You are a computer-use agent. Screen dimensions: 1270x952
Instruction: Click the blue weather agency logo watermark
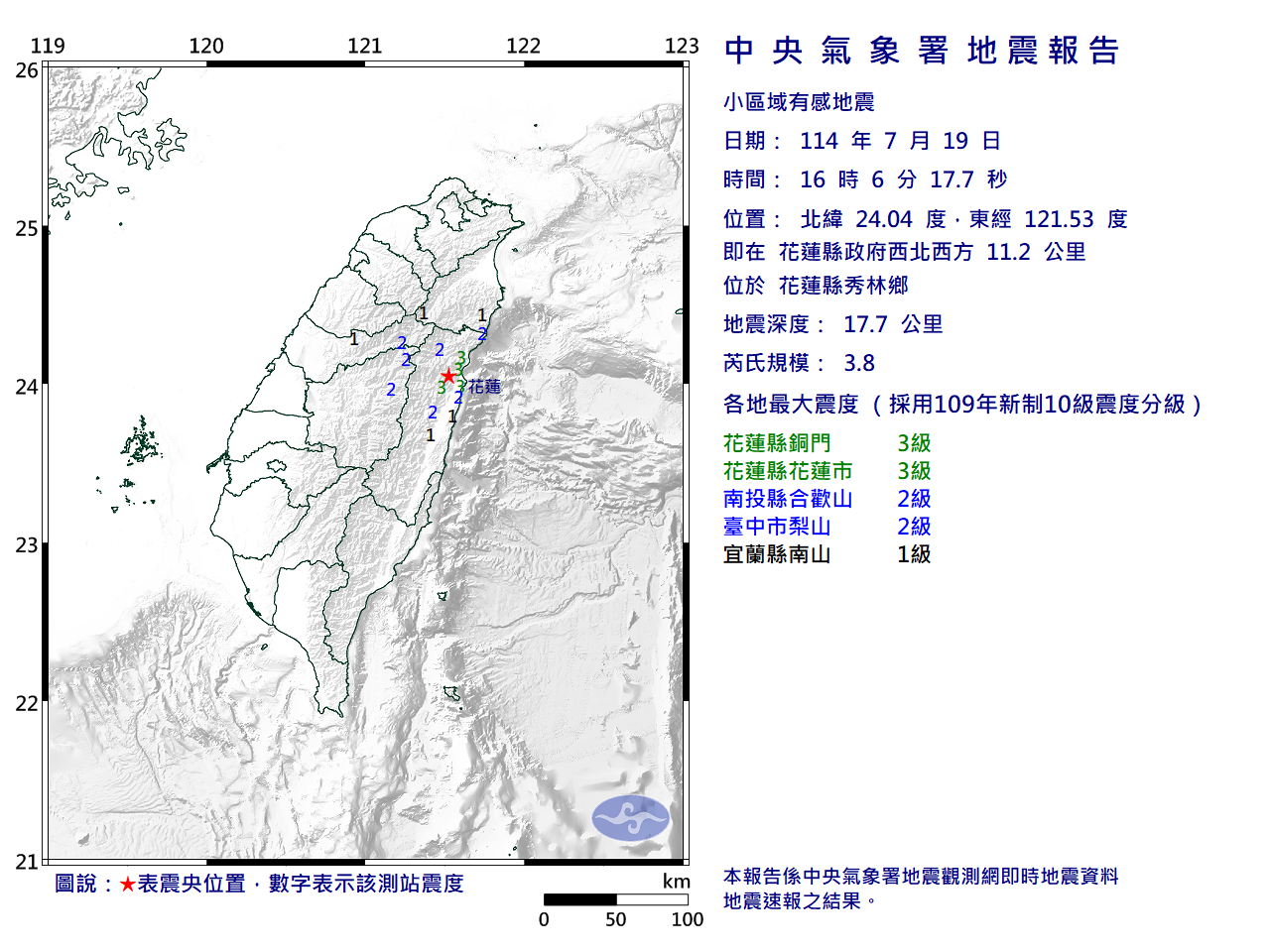631,818
